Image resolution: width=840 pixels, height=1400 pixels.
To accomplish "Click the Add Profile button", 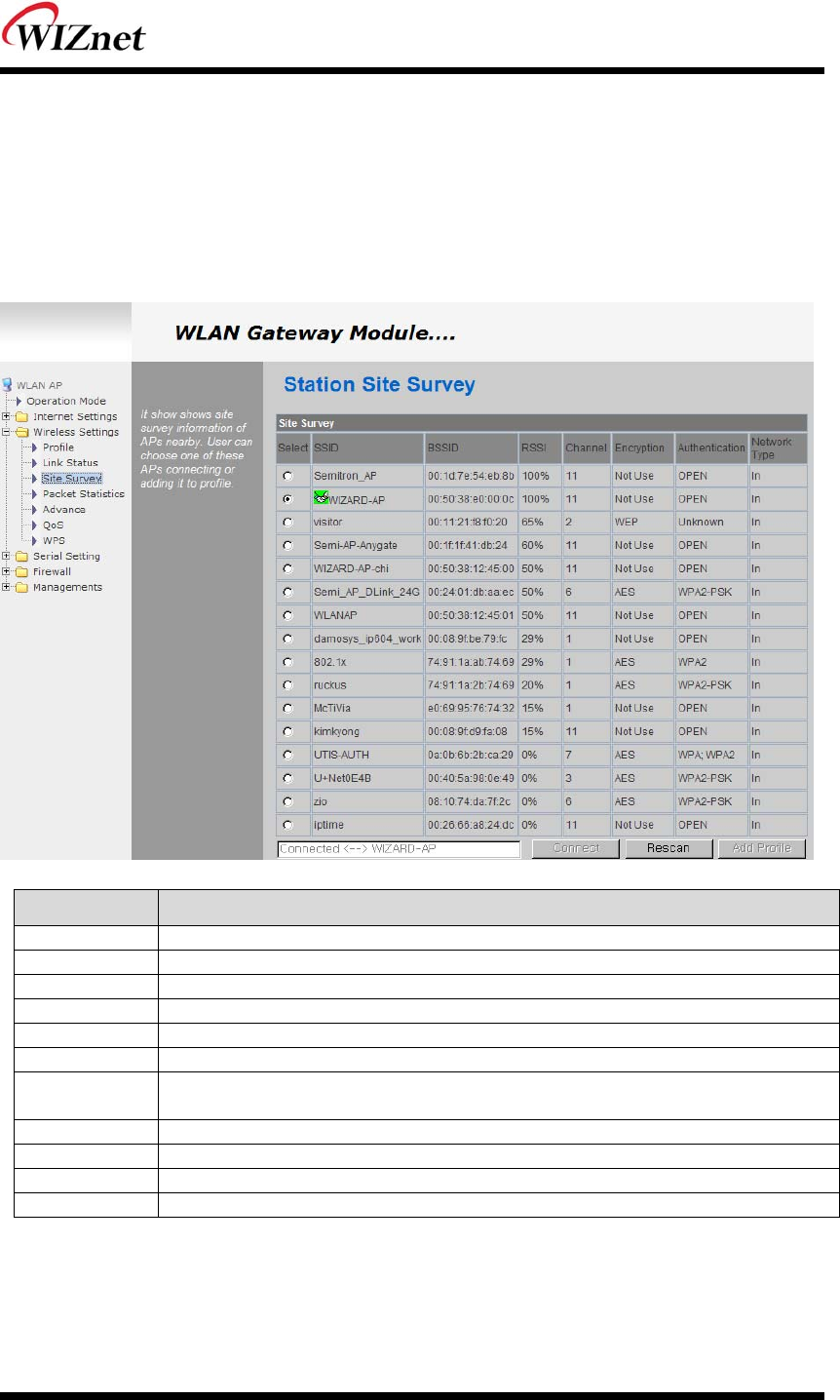I will [x=762, y=848].
